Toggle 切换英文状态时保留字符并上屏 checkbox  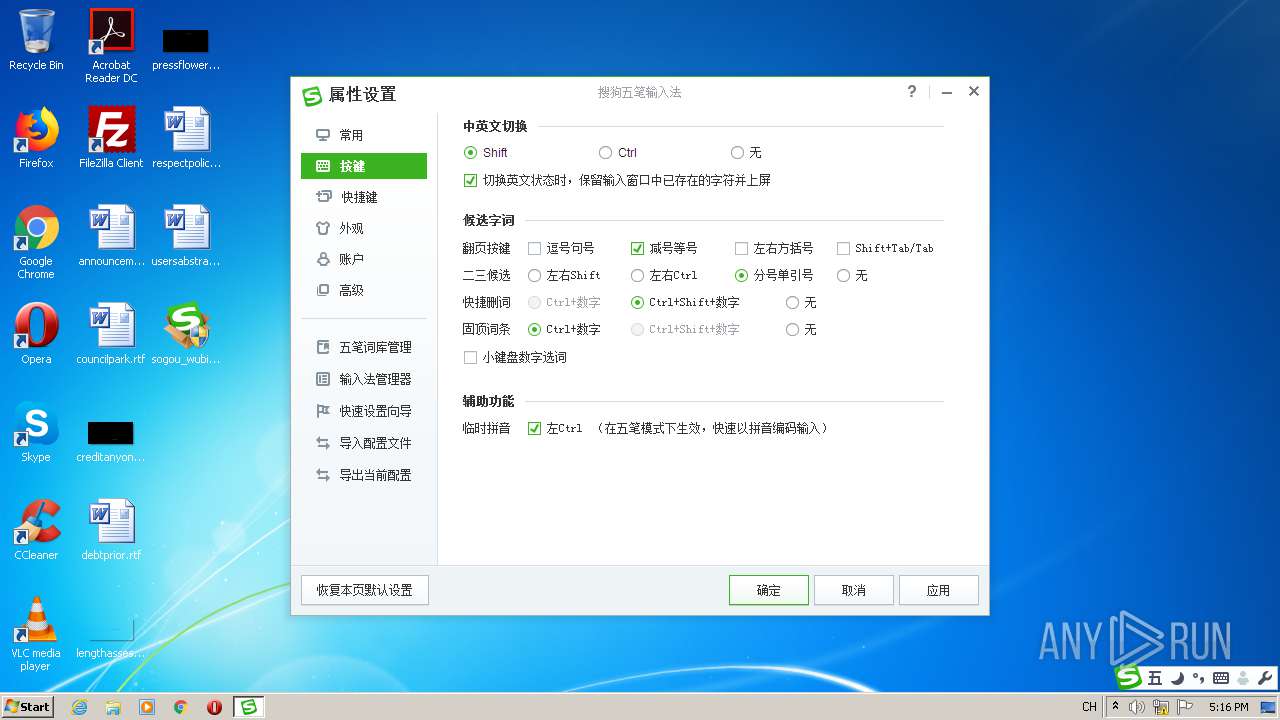coord(471,181)
